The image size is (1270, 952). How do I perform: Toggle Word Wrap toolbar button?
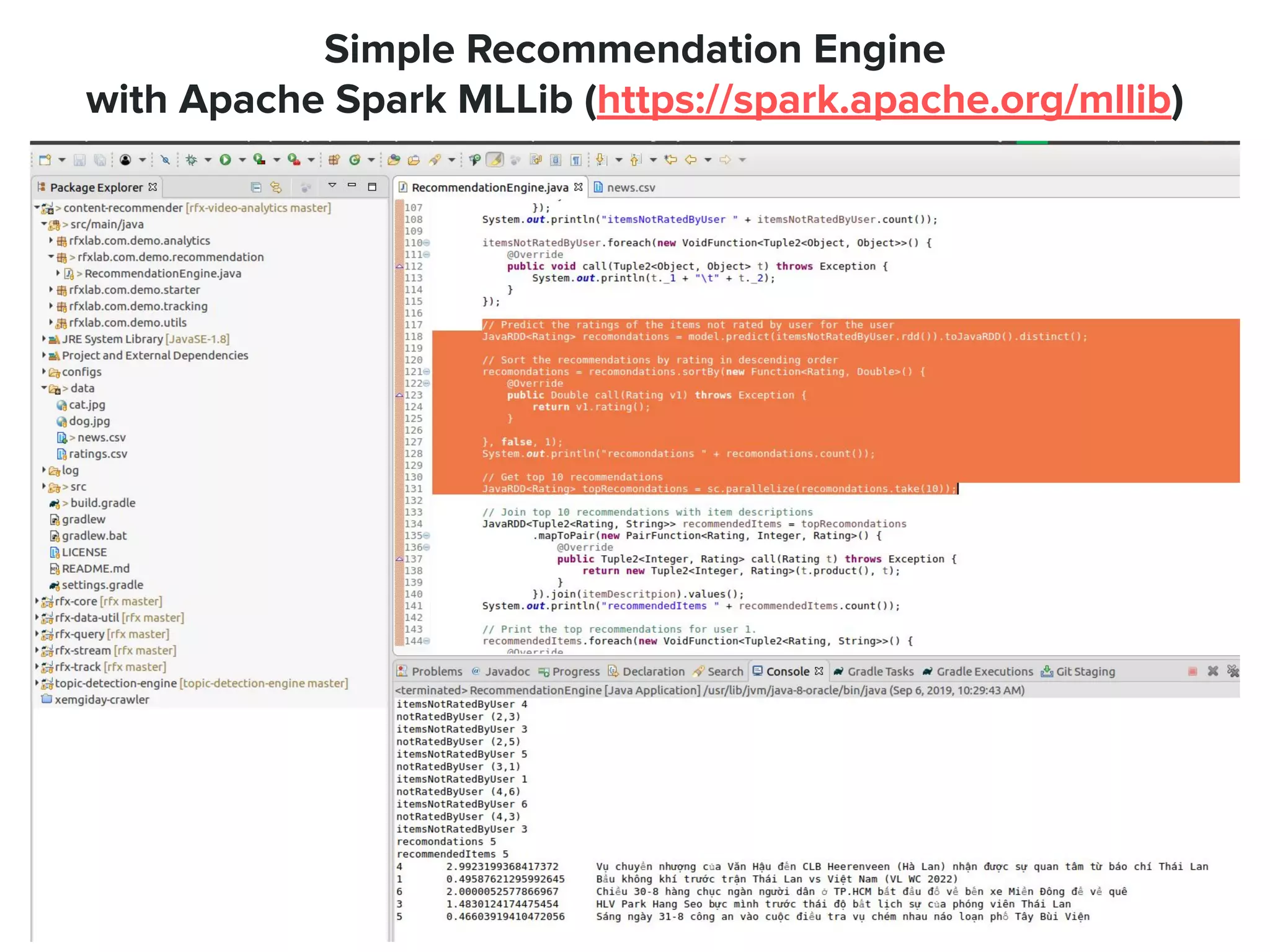536,160
